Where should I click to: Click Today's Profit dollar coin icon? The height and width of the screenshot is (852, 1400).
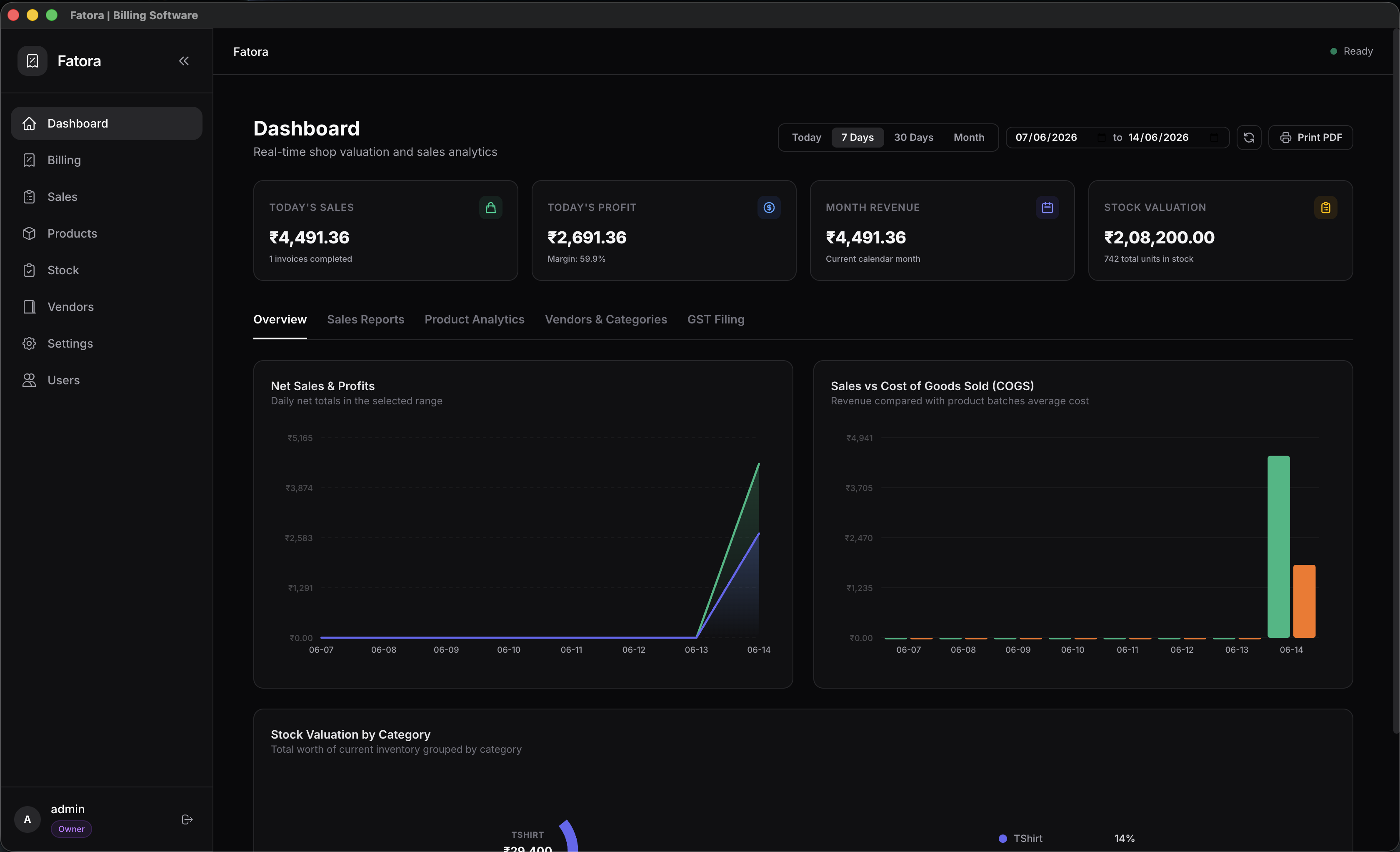tap(769, 208)
